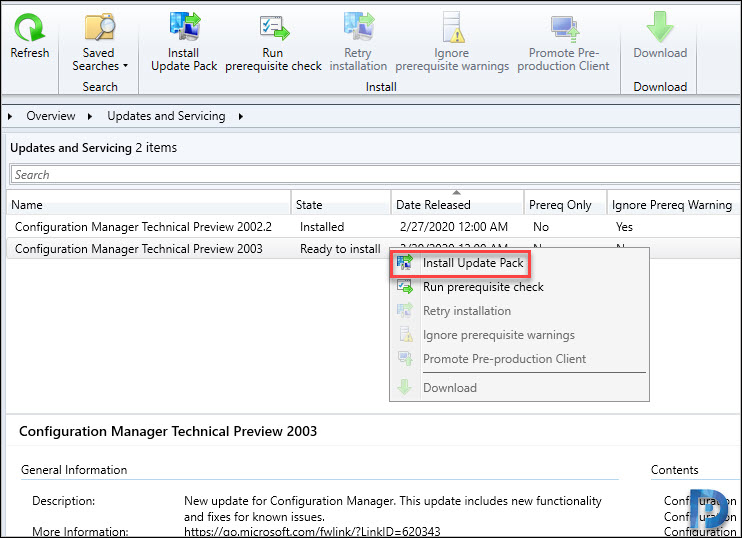The width and height of the screenshot is (742, 538).
Task: Click Download arrow icon in context menu
Action: coord(405,387)
